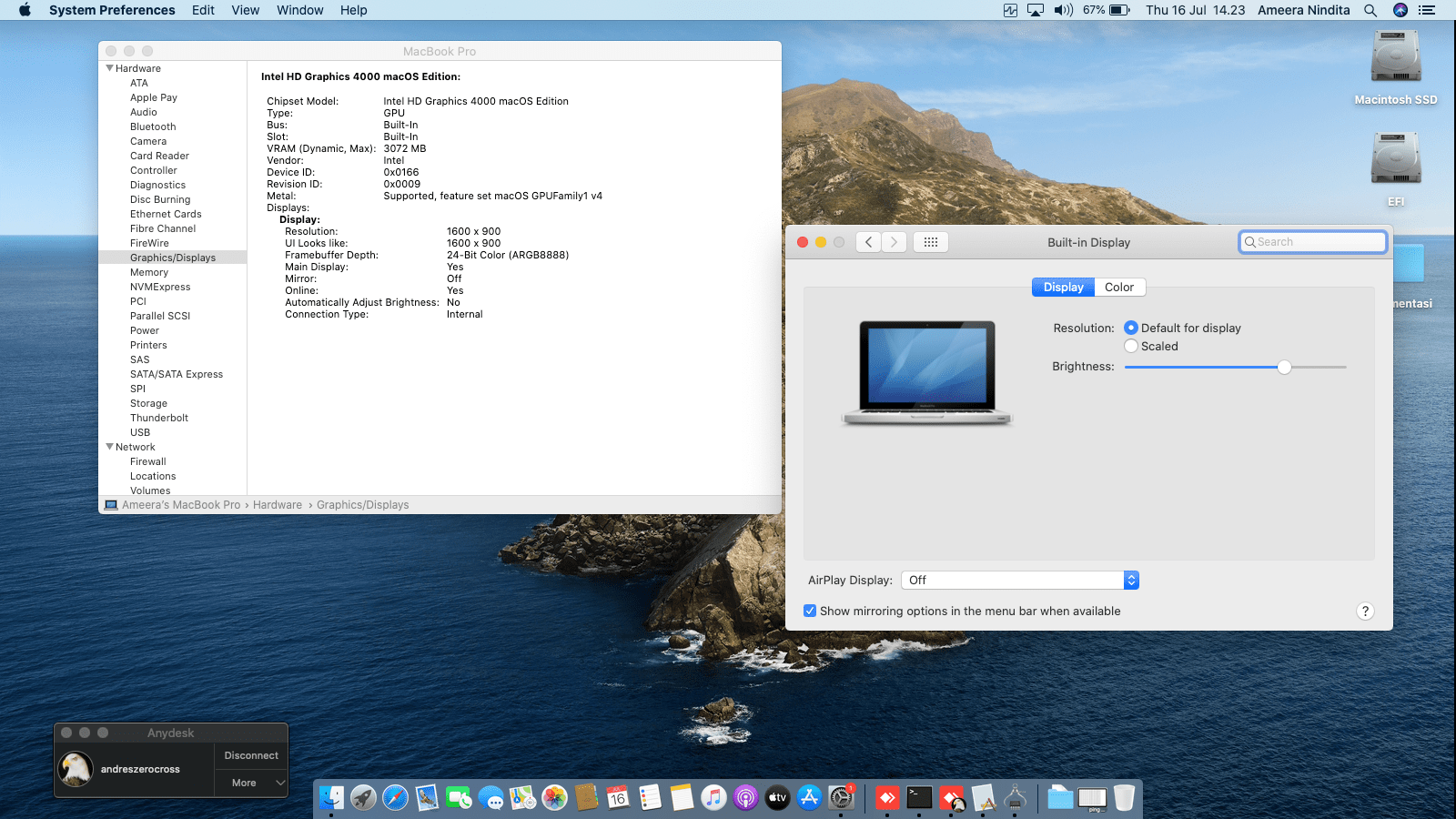Open Display help question mark button

pyautogui.click(x=1365, y=611)
